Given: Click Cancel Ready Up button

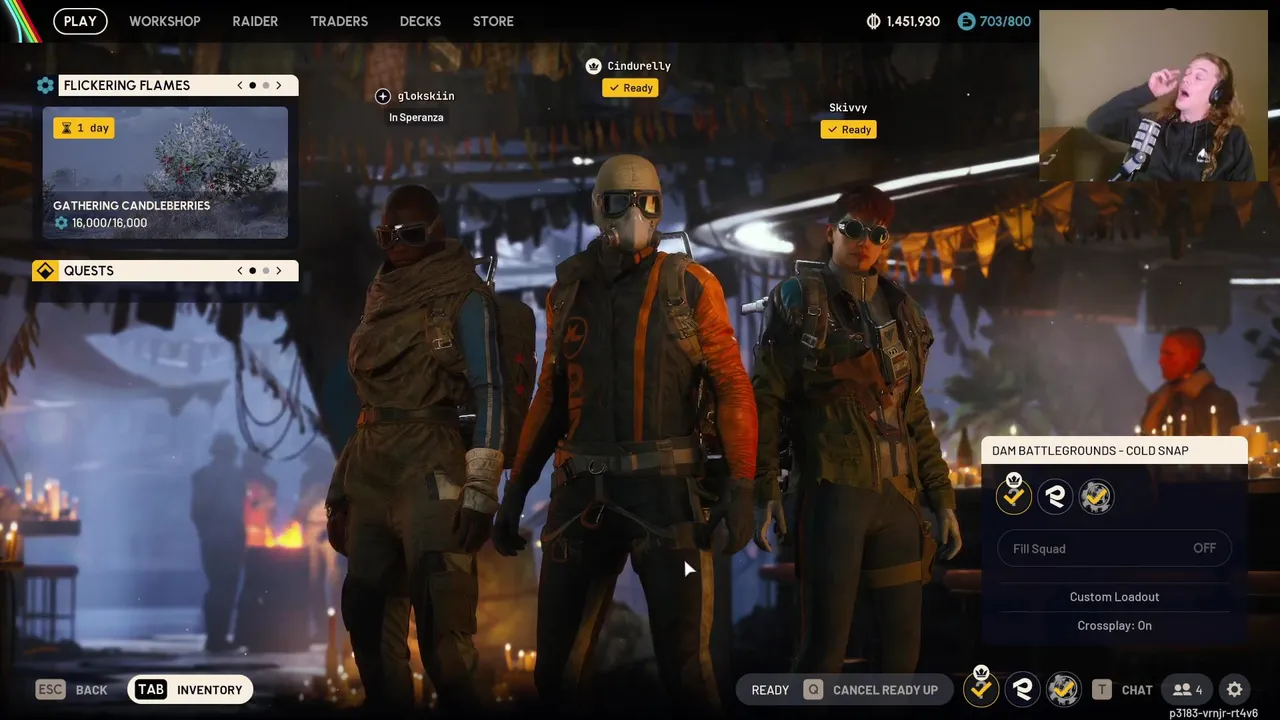Looking at the screenshot, I should (x=872, y=690).
